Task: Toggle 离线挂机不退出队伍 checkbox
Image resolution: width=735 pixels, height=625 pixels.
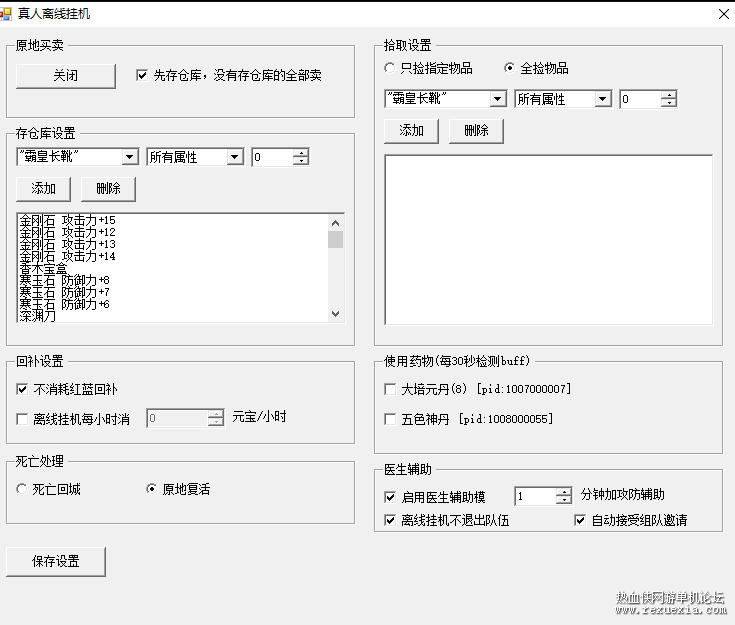Action: [390, 520]
